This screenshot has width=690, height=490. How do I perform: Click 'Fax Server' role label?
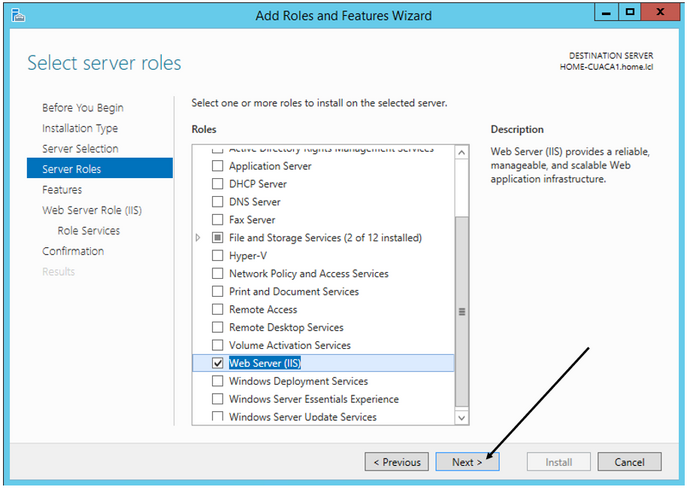click(252, 219)
